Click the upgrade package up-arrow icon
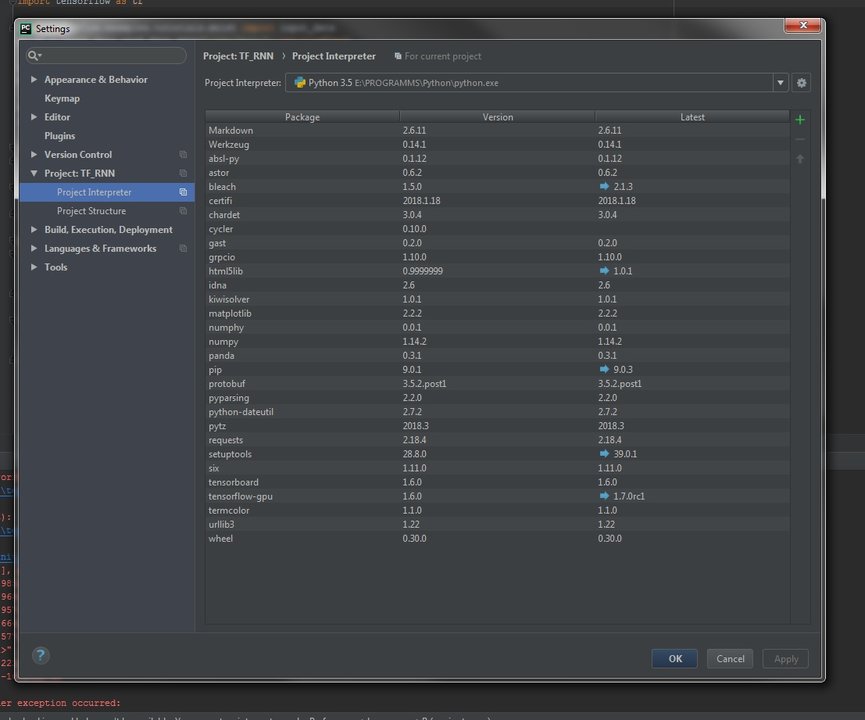The image size is (865, 720). (x=800, y=159)
